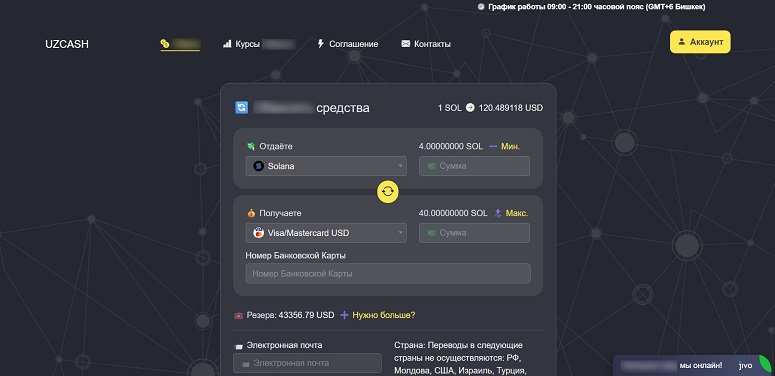Focus the Номер Банковской Карты field
Viewport: 775px width, 376px height.
click(388, 274)
